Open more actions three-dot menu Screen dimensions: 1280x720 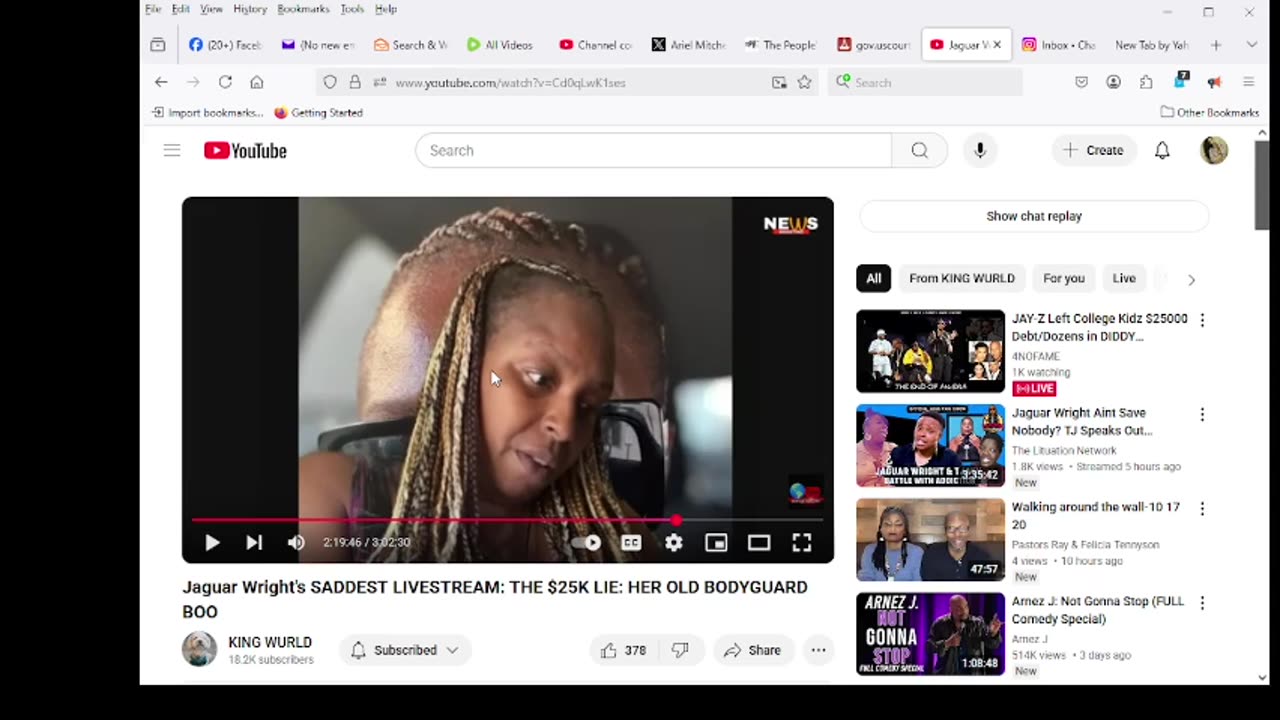click(818, 650)
